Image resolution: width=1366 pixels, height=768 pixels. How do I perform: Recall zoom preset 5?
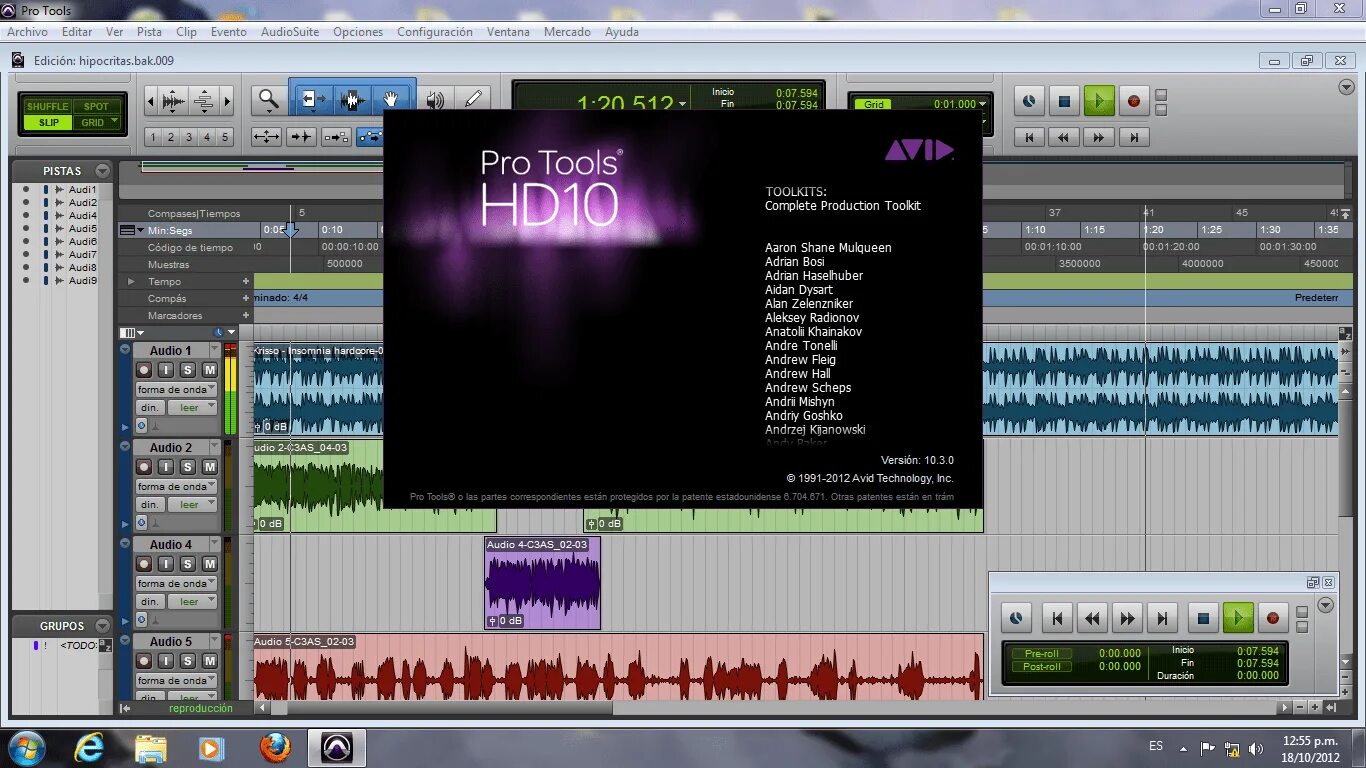pyautogui.click(x=225, y=137)
